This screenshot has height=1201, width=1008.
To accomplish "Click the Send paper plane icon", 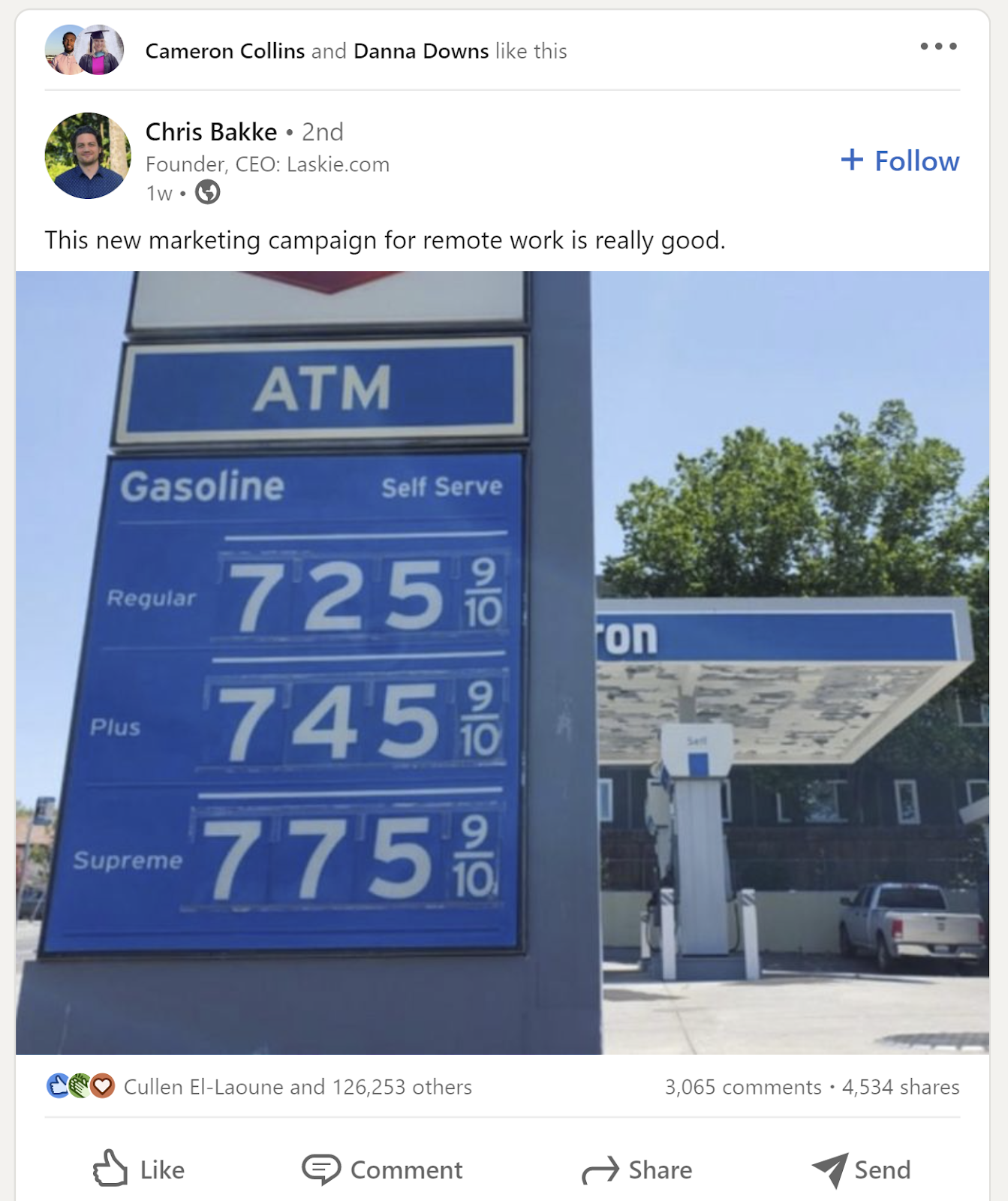I will (830, 1169).
